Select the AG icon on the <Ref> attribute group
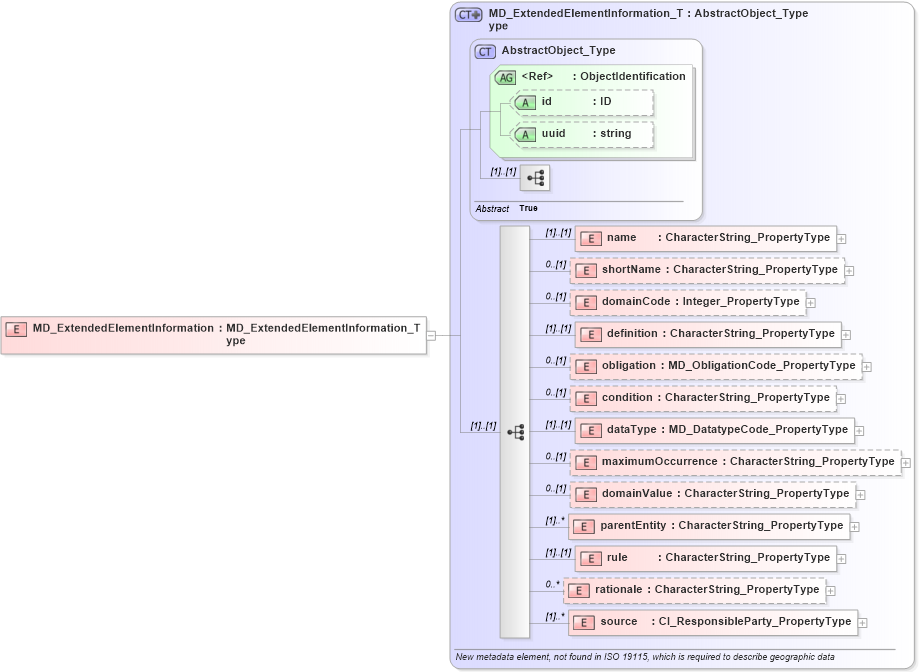The height and width of the screenshot is (672, 919). 506,76
